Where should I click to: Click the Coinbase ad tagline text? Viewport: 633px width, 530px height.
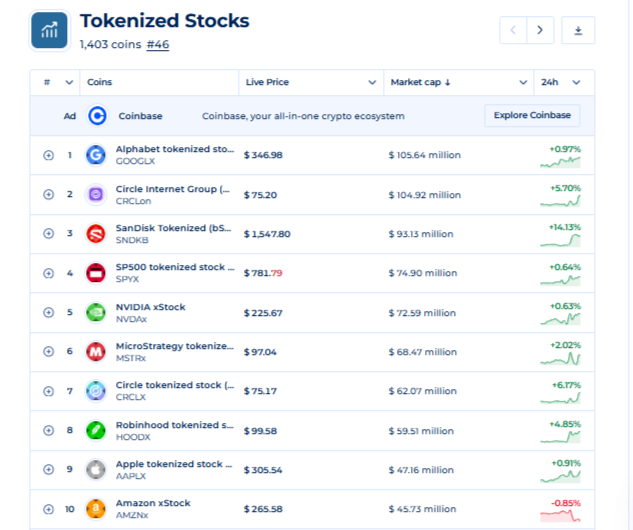coord(303,116)
